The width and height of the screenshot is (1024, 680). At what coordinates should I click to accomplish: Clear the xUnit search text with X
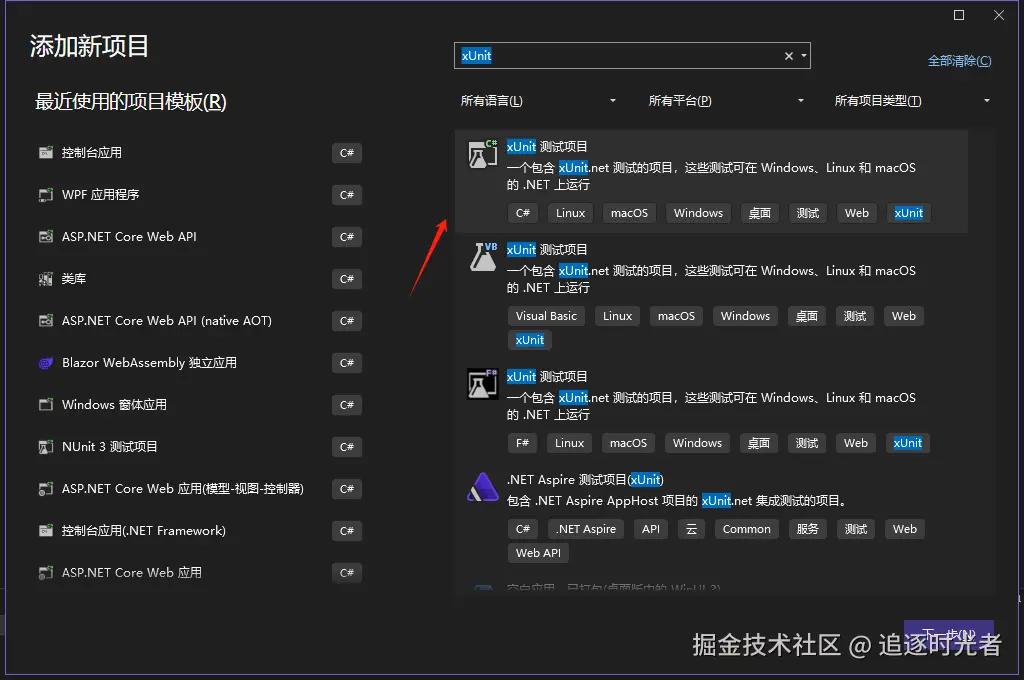[x=788, y=56]
